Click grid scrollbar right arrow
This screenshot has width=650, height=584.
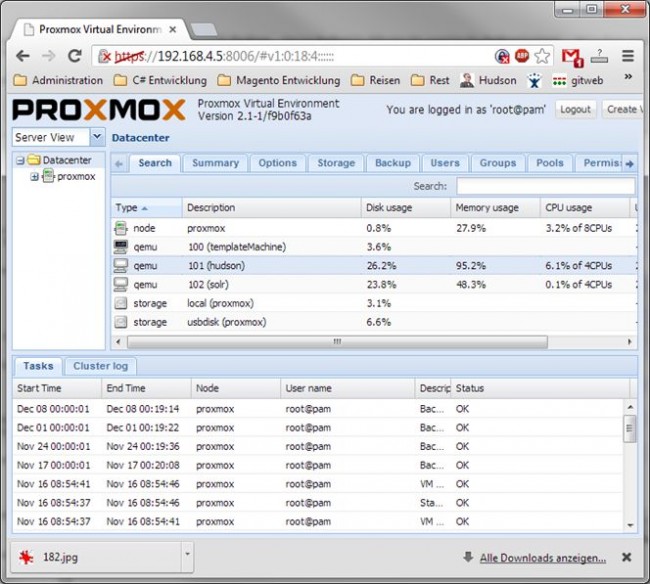(629, 342)
